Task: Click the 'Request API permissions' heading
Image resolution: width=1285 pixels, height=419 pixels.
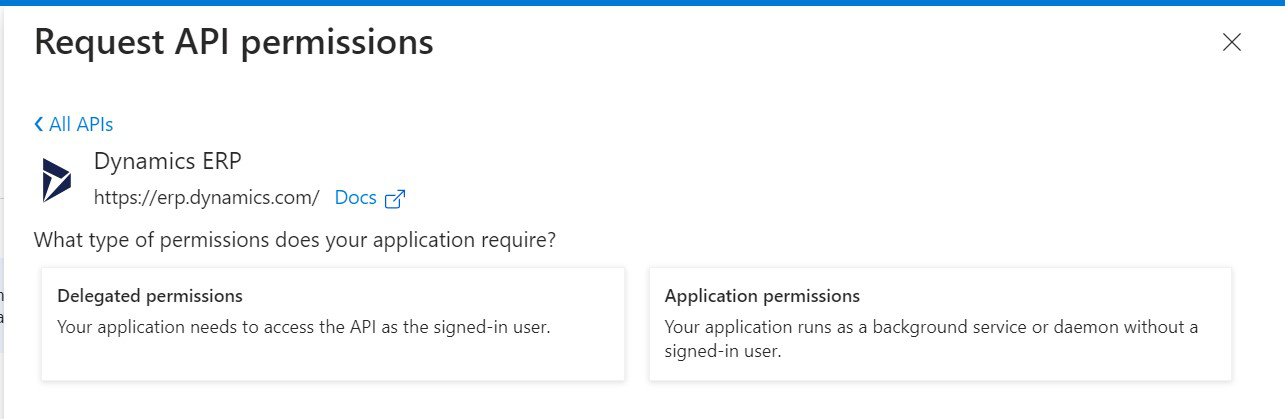Action: tap(233, 42)
